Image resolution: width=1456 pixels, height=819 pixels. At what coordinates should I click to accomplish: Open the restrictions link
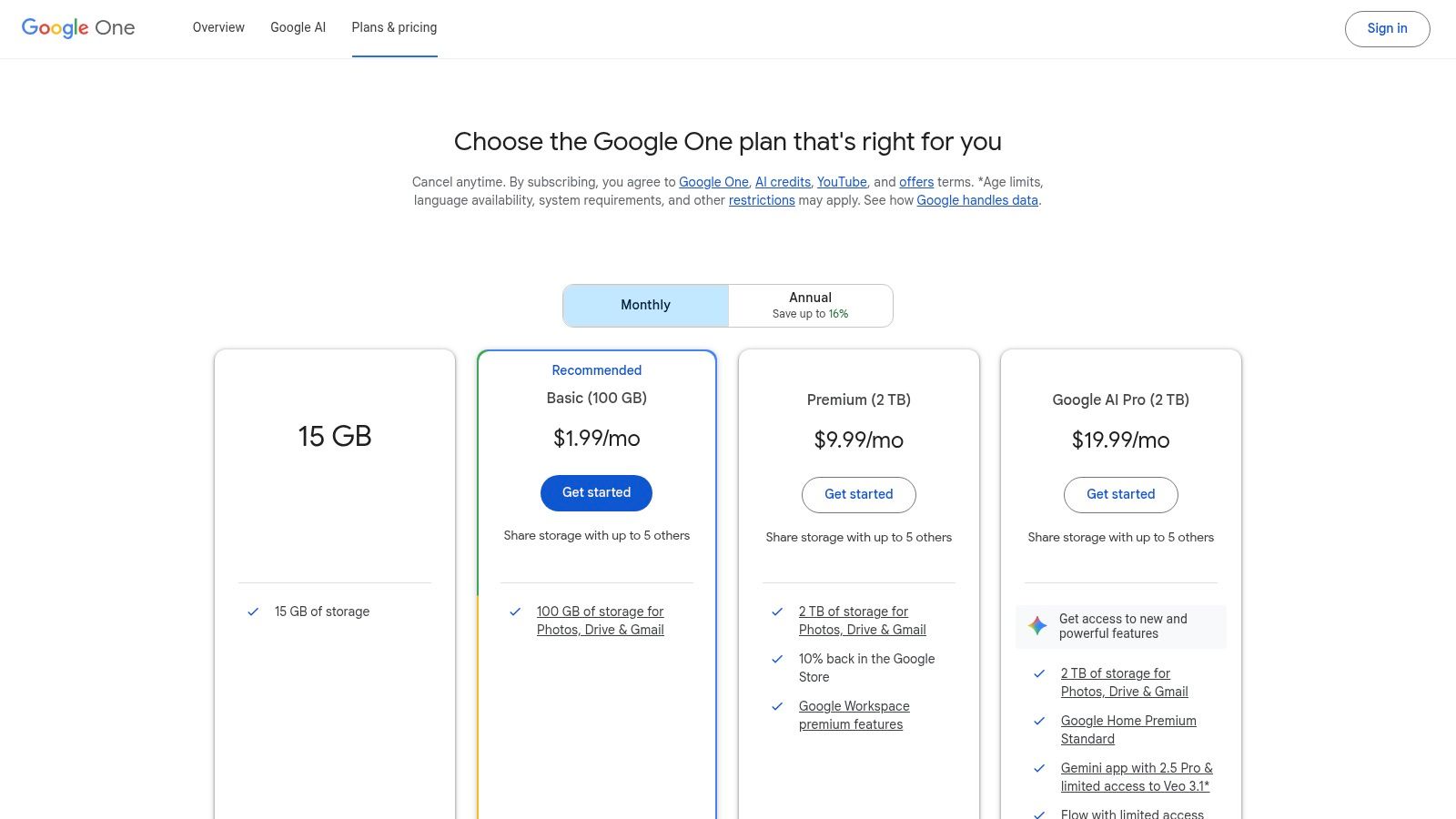[x=761, y=200]
